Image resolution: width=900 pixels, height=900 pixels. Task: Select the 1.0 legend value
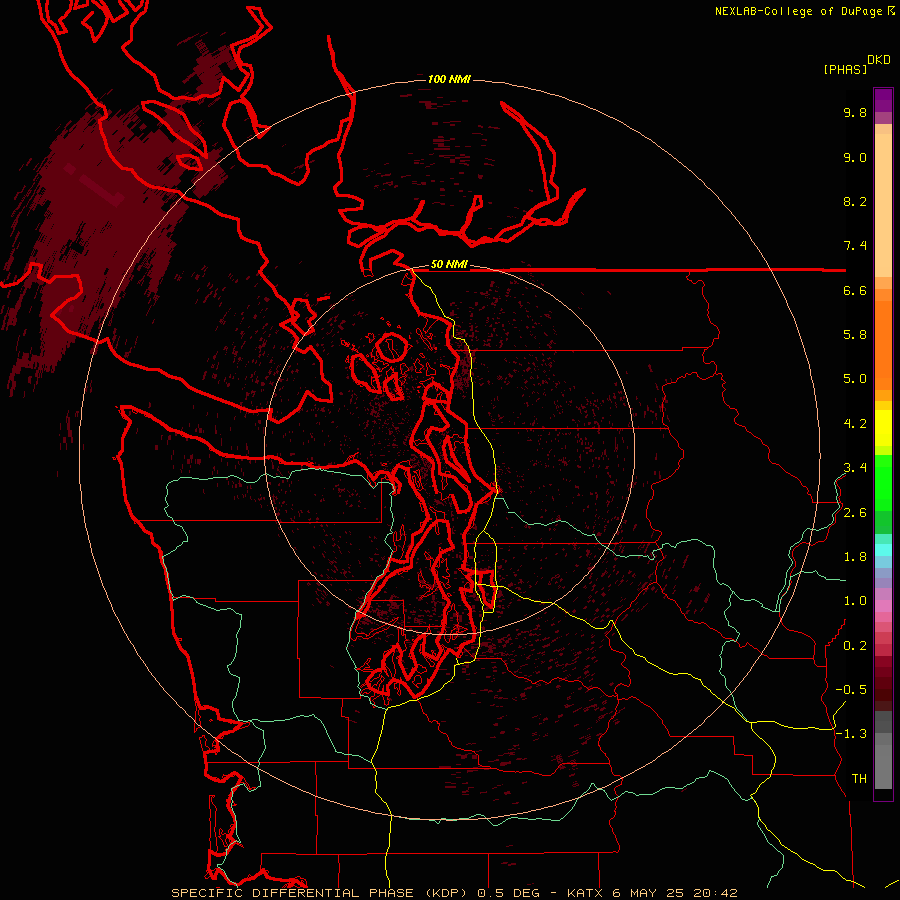[x=855, y=601]
